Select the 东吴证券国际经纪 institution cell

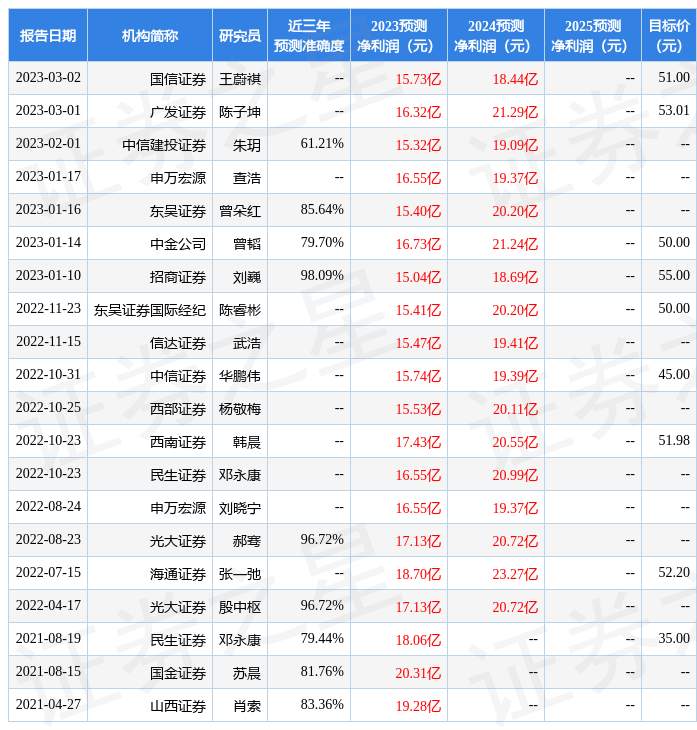(150, 310)
